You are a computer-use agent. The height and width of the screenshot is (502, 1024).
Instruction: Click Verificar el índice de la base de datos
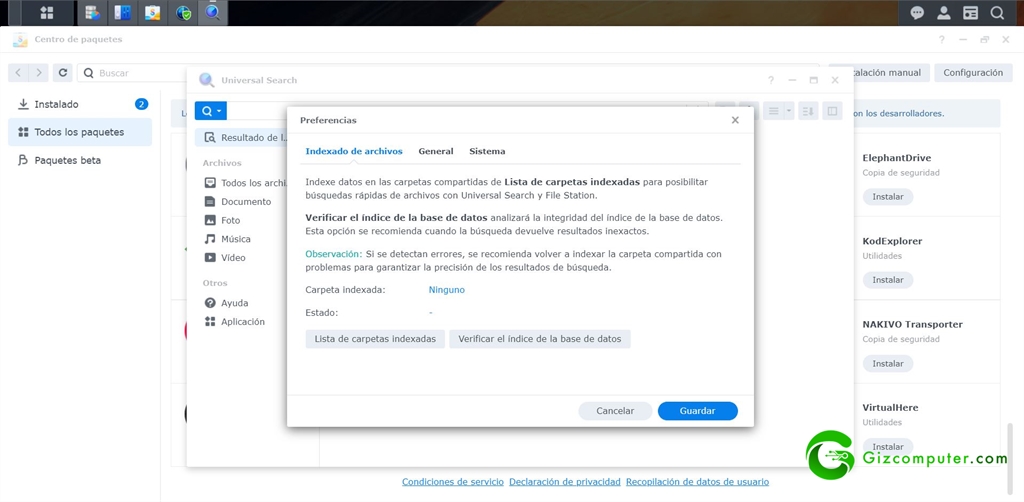(539, 339)
